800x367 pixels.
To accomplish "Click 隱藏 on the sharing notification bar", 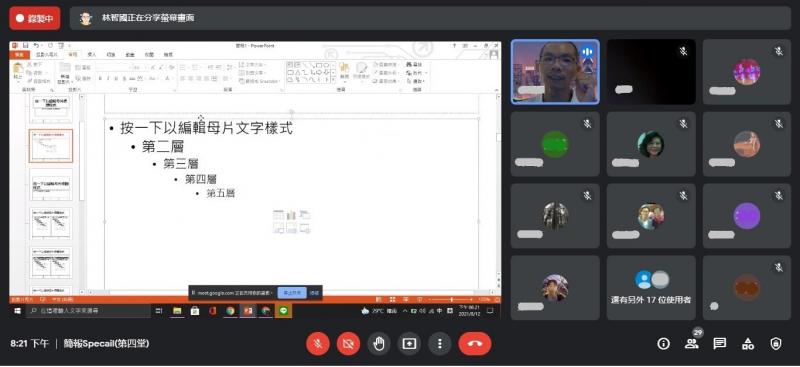I will click(x=314, y=293).
